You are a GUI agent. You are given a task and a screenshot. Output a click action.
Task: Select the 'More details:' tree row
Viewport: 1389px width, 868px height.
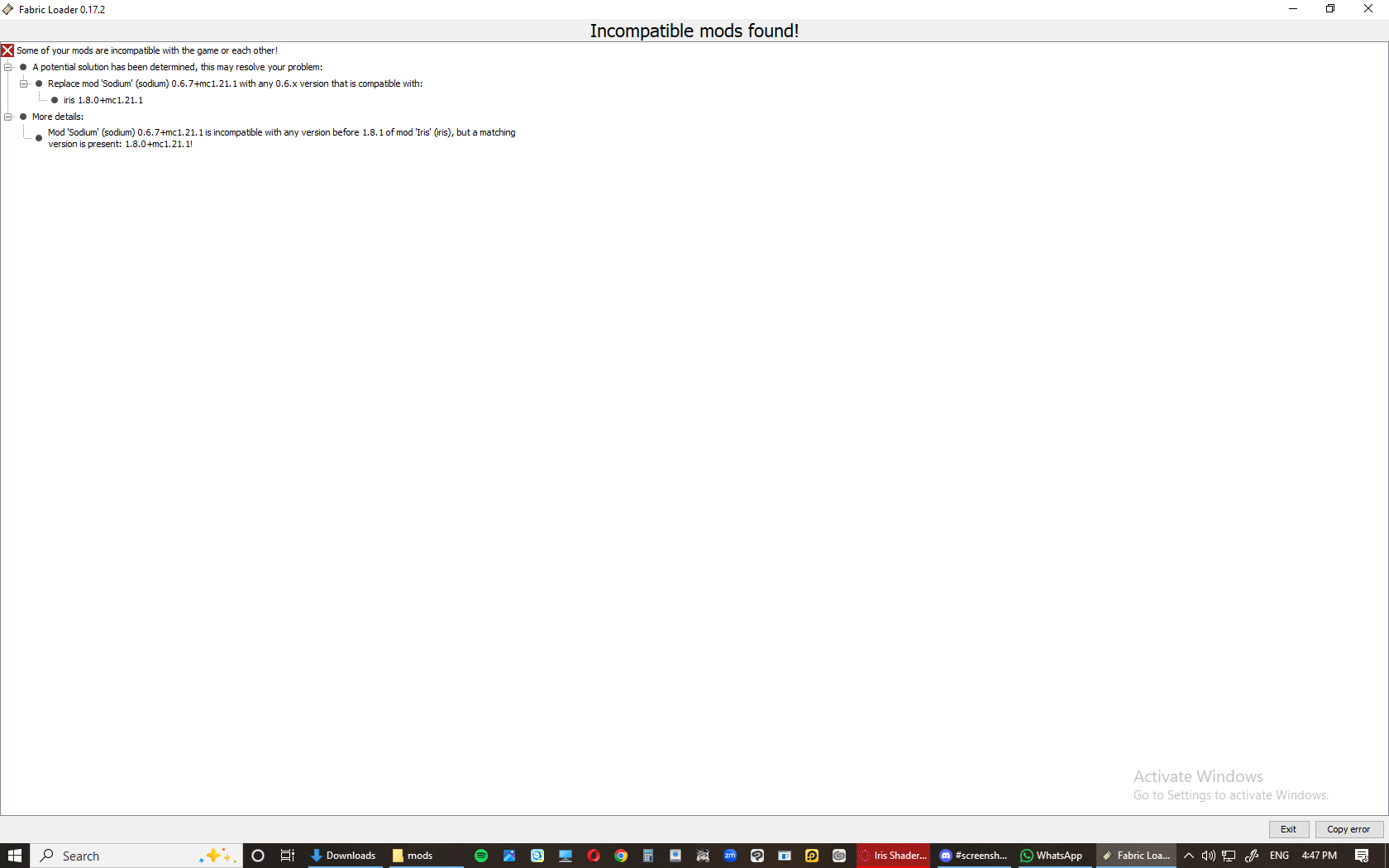58,117
